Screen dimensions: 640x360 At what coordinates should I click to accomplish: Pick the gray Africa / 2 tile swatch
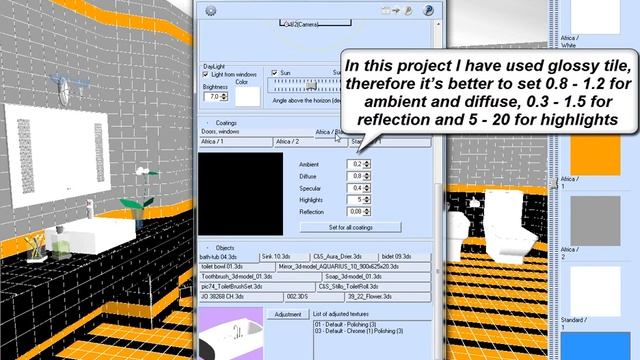point(595,221)
